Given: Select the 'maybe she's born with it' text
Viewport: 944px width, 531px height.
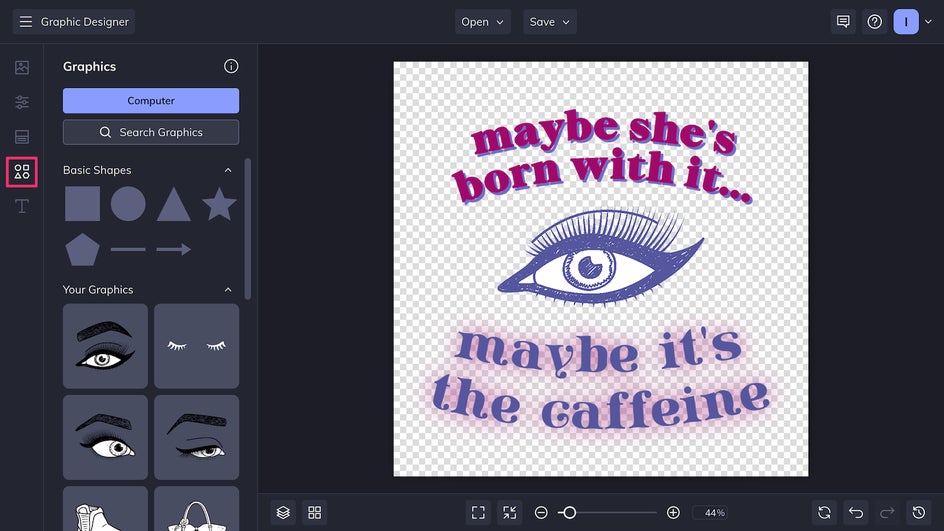Looking at the screenshot, I should 602,157.
